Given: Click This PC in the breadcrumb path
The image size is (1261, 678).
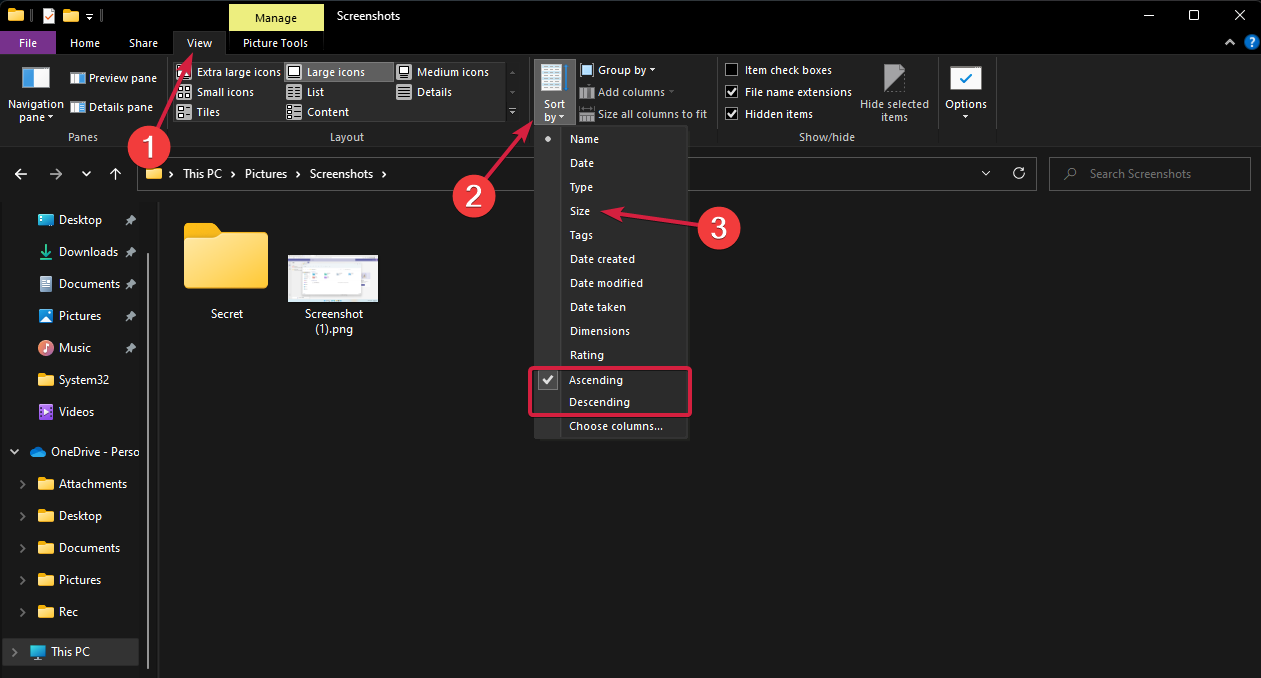Looking at the screenshot, I should point(202,174).
